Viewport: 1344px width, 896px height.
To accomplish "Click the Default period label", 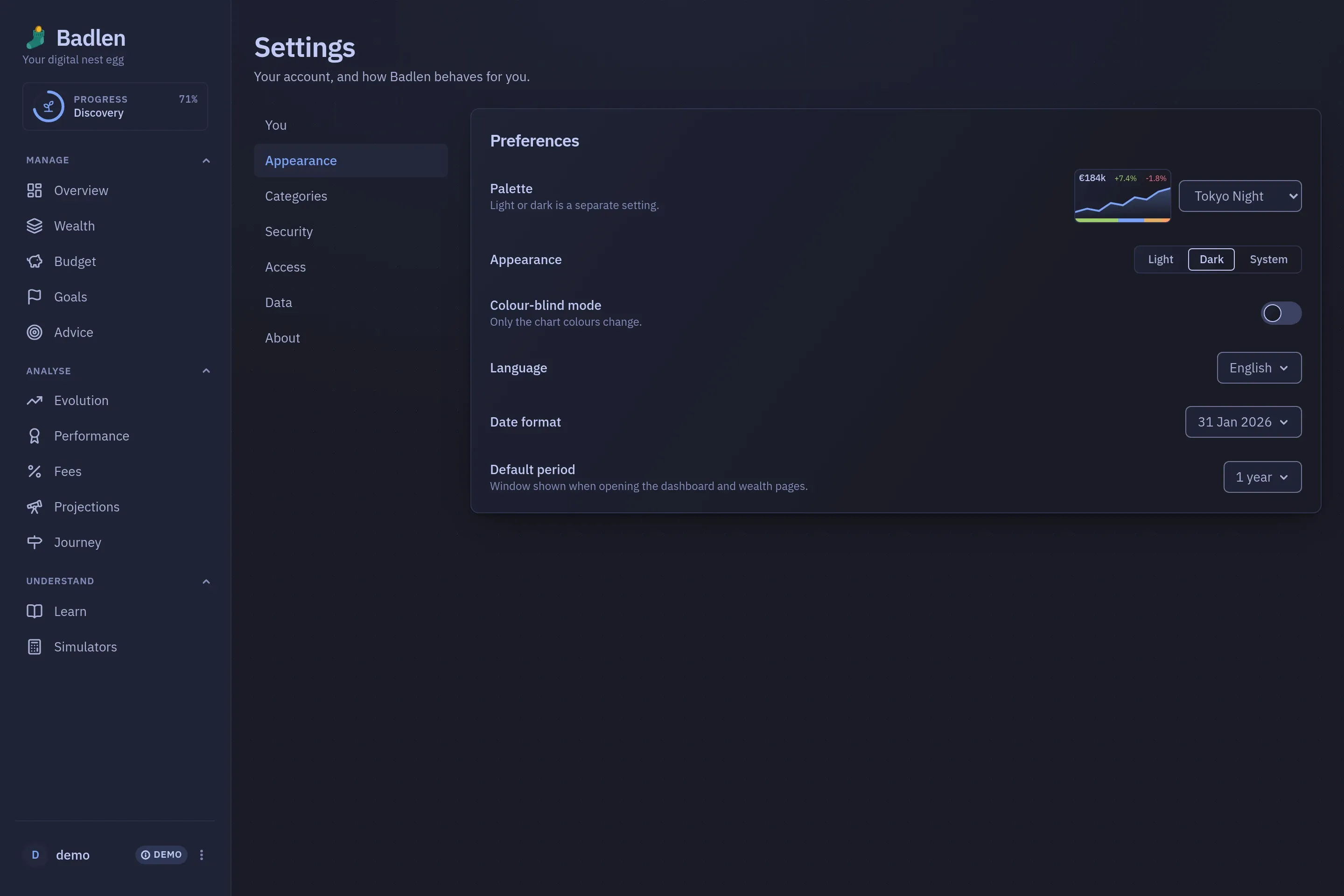I will [532, 470].
